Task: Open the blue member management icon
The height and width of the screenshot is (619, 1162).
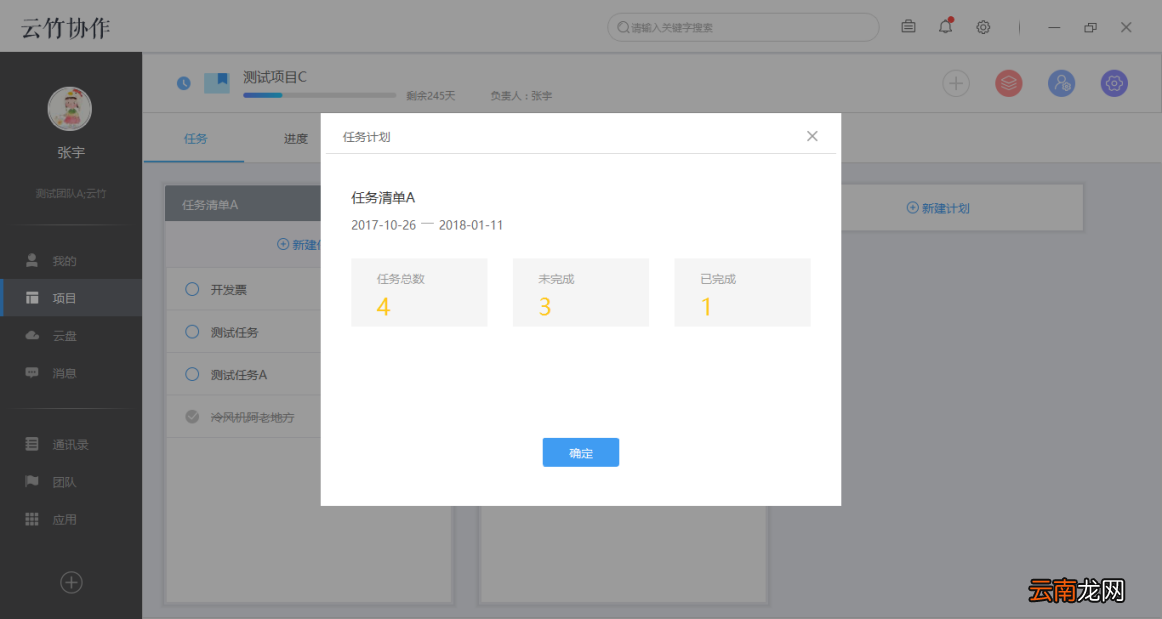Action: (1061, 83)
